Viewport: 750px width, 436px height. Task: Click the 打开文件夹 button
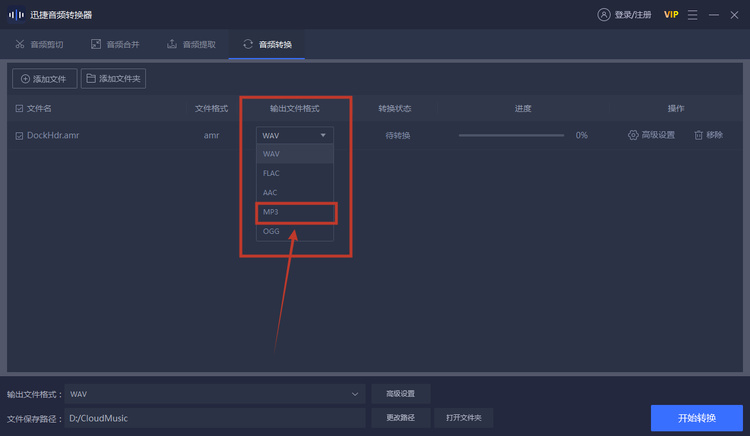coord(463,418)
